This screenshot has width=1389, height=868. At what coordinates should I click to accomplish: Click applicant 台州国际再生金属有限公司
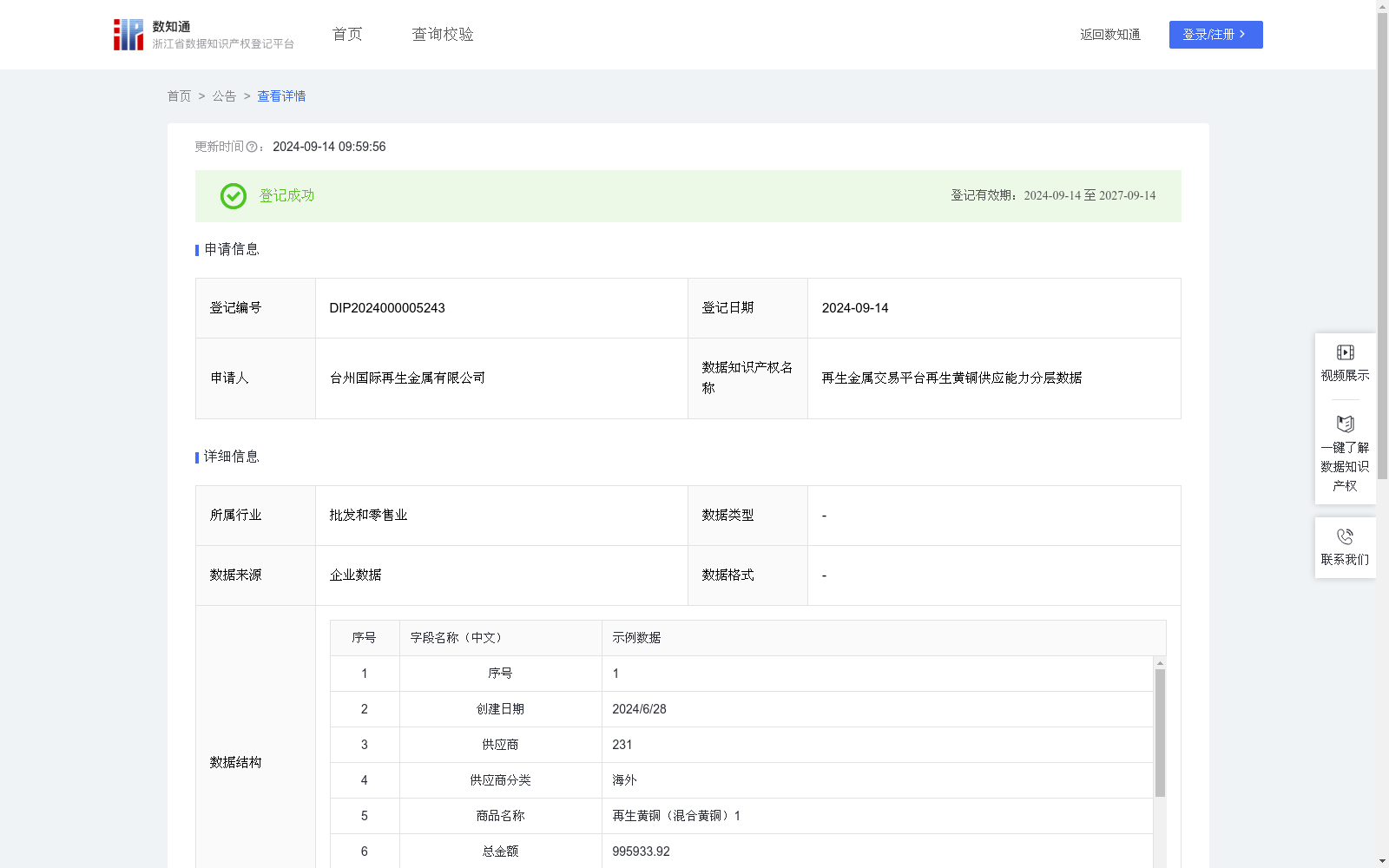(407, 378)
